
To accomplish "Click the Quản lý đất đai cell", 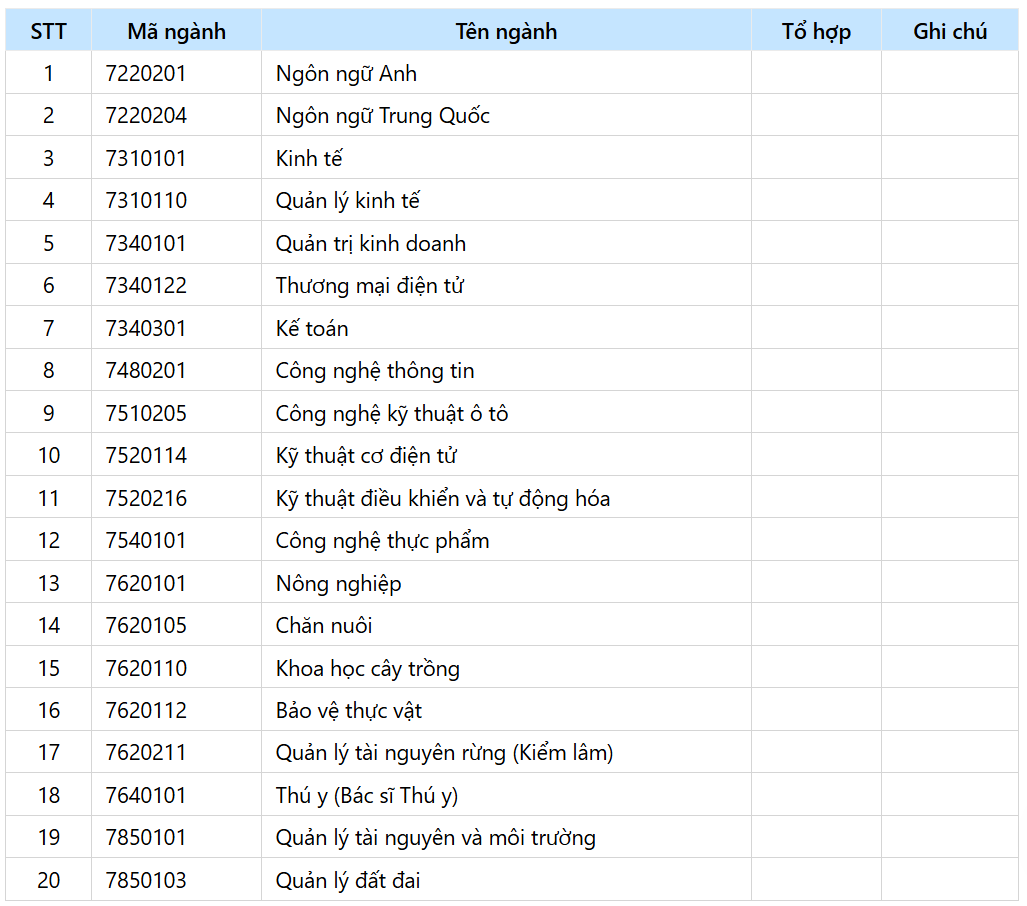I will pos(348,881).
